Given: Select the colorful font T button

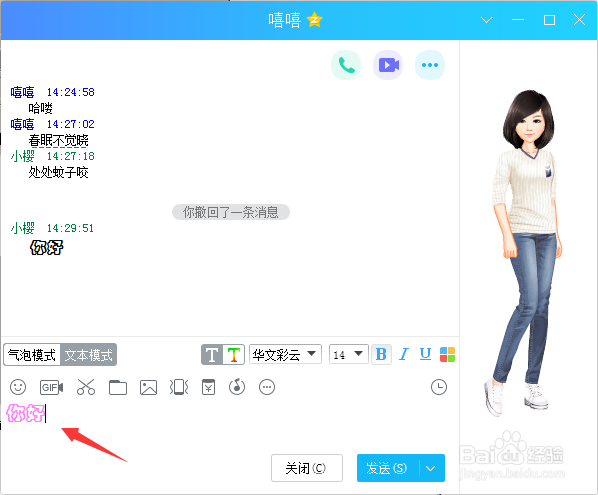Looking at the screenshot, I should point(233,355).
